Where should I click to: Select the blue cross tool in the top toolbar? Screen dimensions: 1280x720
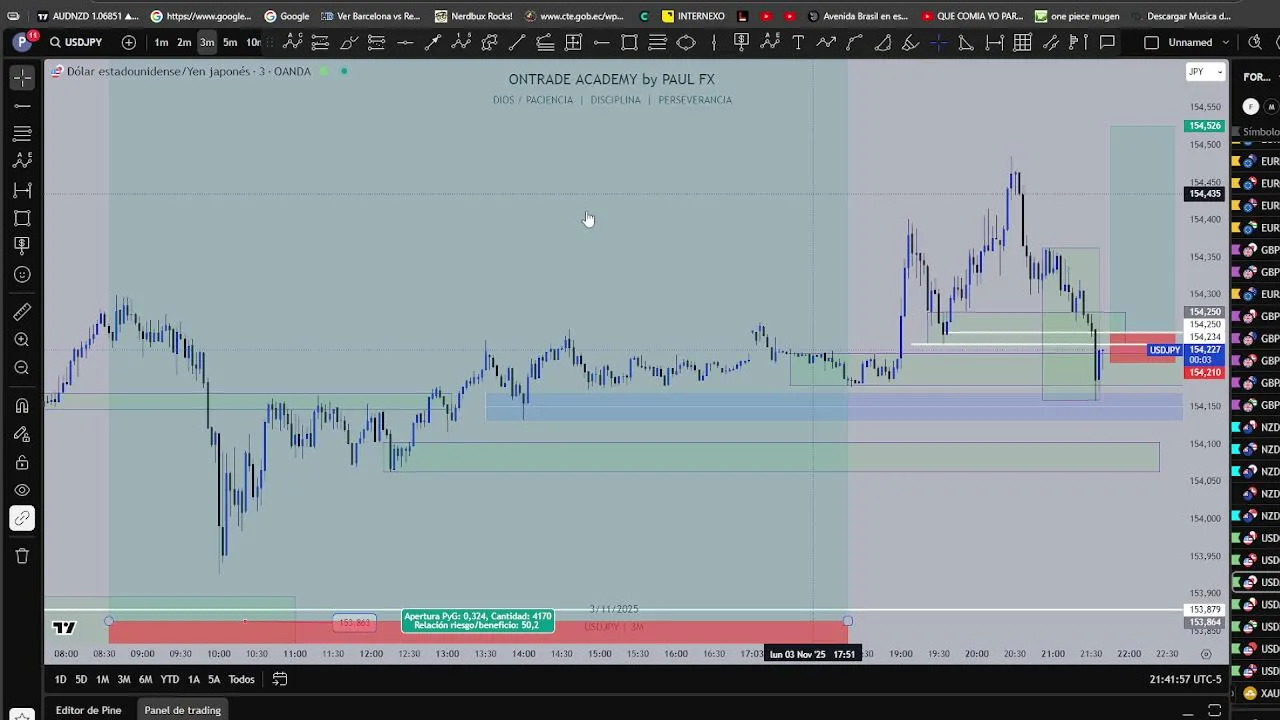coord(938,42)
